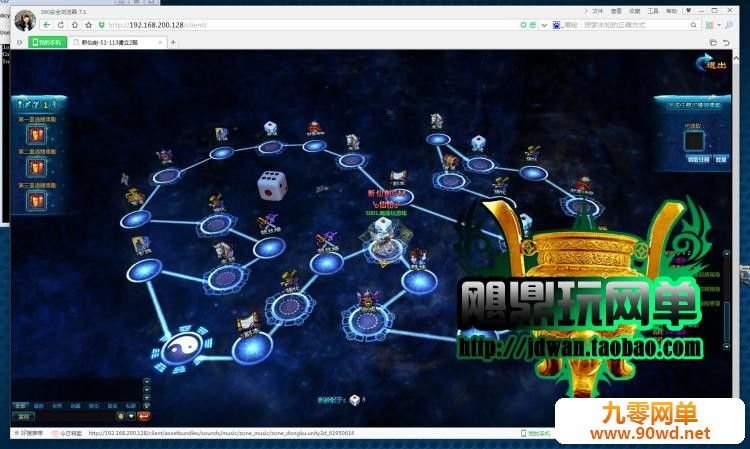The image size is (750, 449).
Task: Click the browser user avatar
Action: [x=25, y=20]
